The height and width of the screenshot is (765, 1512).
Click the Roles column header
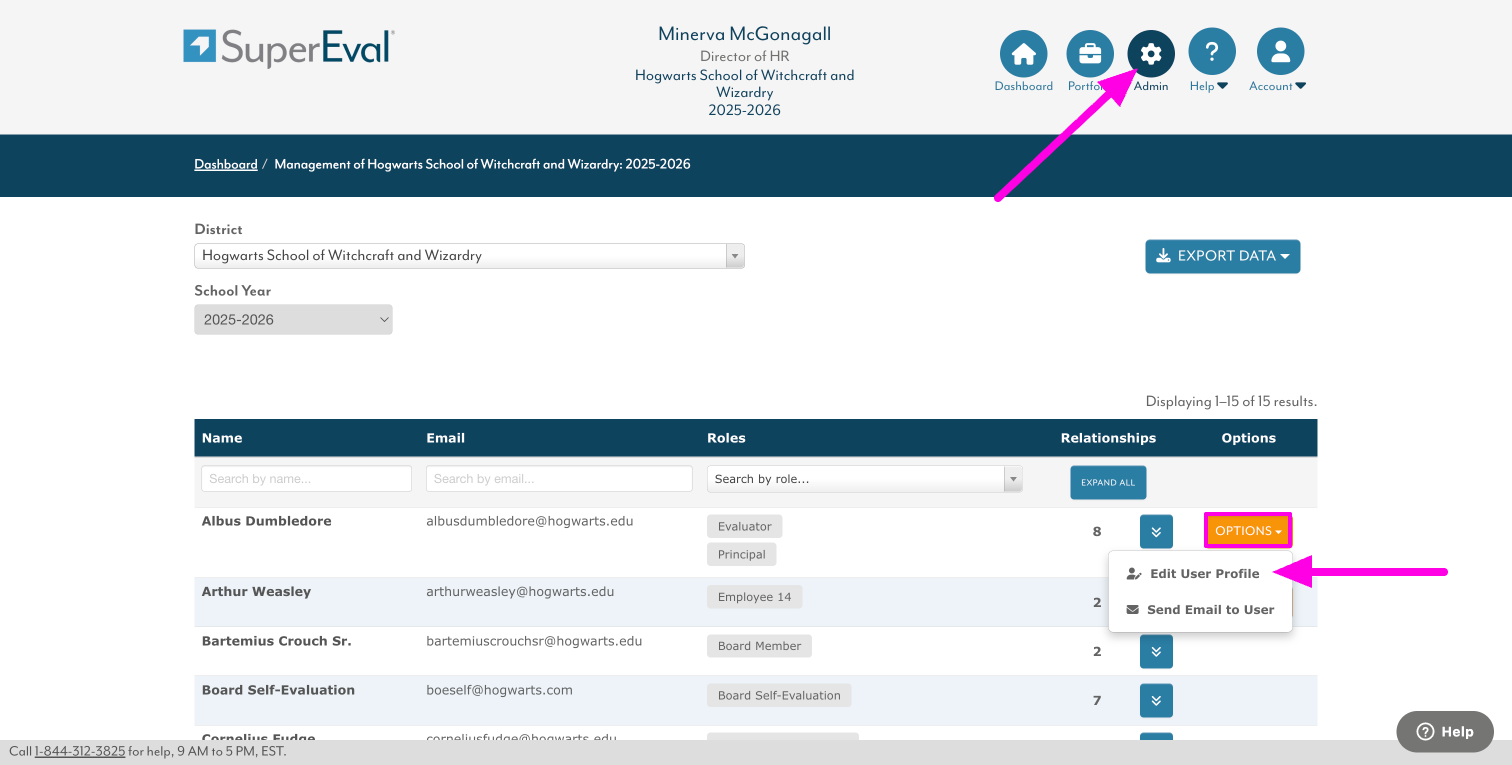(x=726, y=438)
